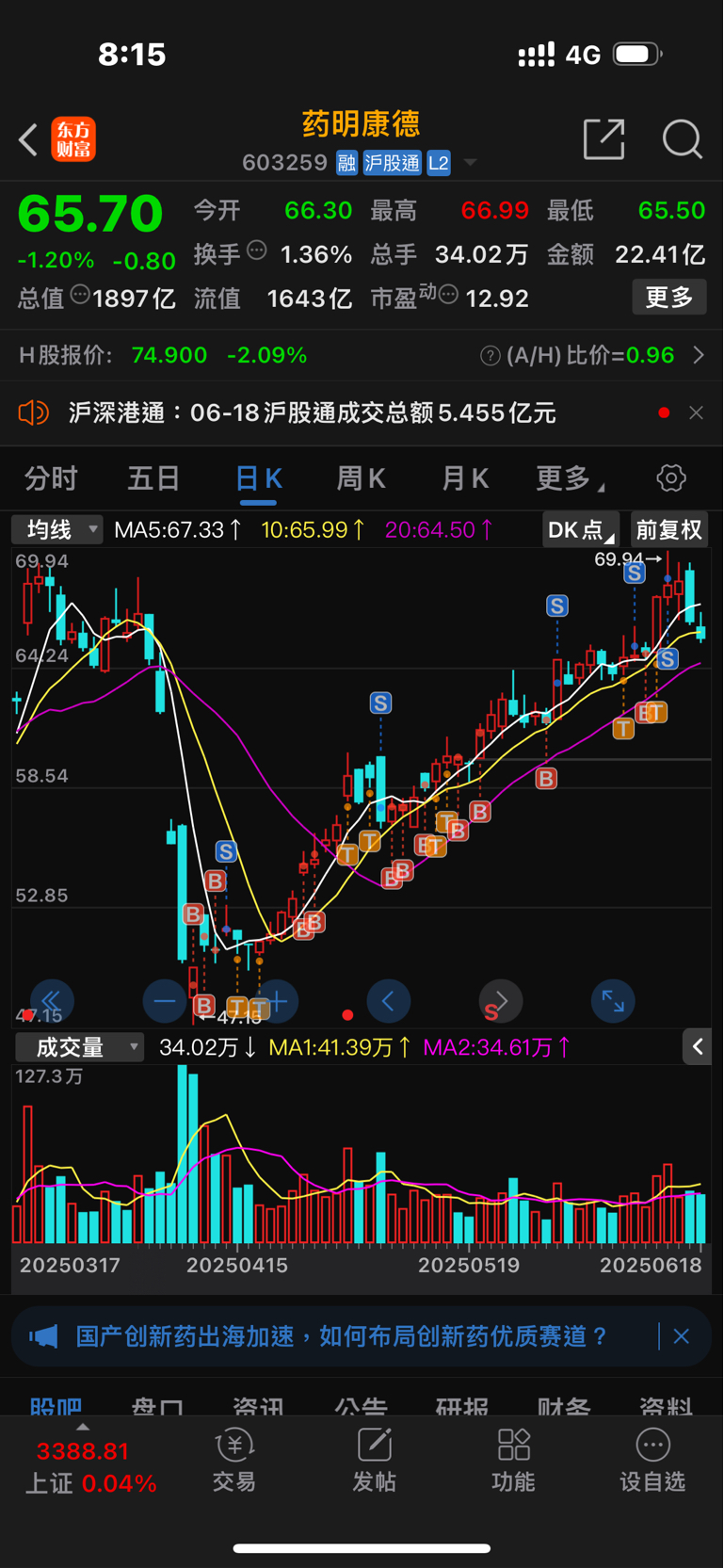Image resolution: width=724 pixels, height=1568 pixels.
Task: Tap the promo banner megaphone icon
Action: (x=43, y=1336)
